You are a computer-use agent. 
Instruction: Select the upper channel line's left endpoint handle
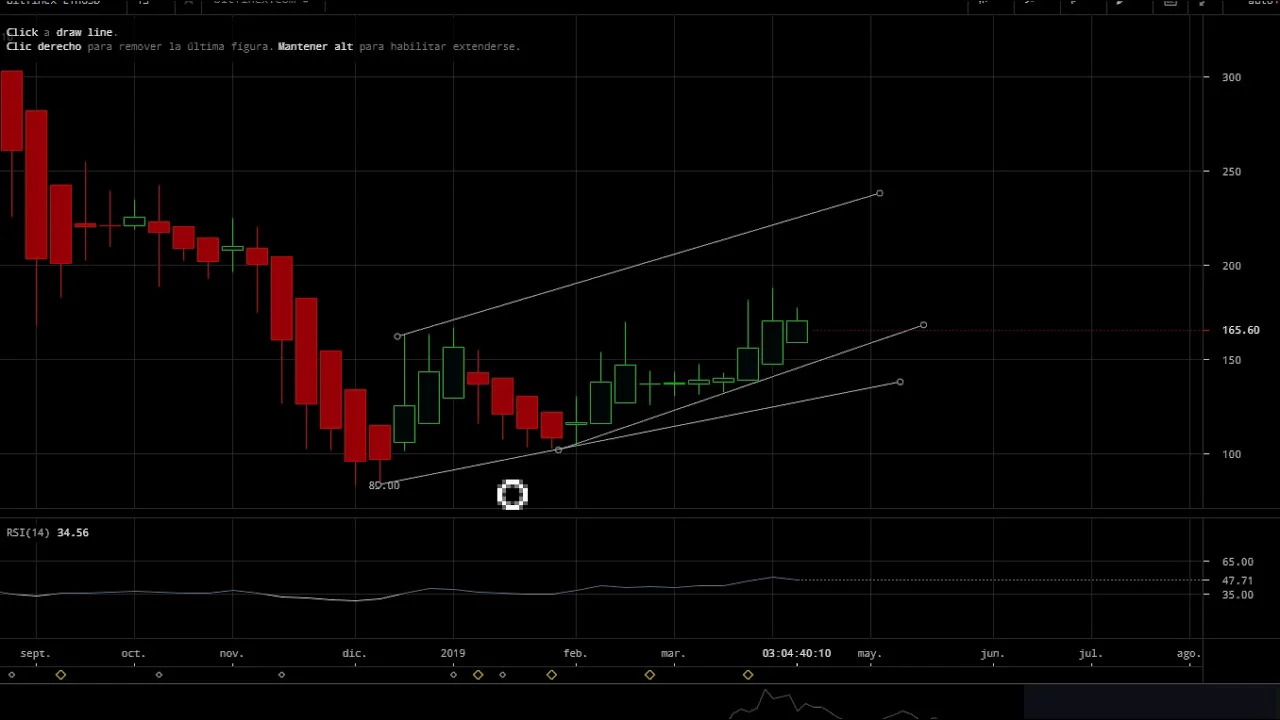(x=397, y=336)
